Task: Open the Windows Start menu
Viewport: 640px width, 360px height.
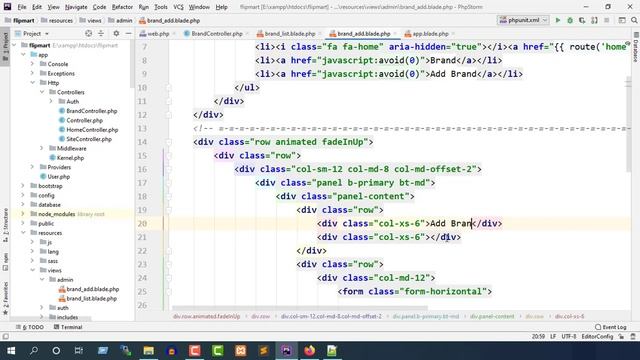Action: [x=11, y=351]
